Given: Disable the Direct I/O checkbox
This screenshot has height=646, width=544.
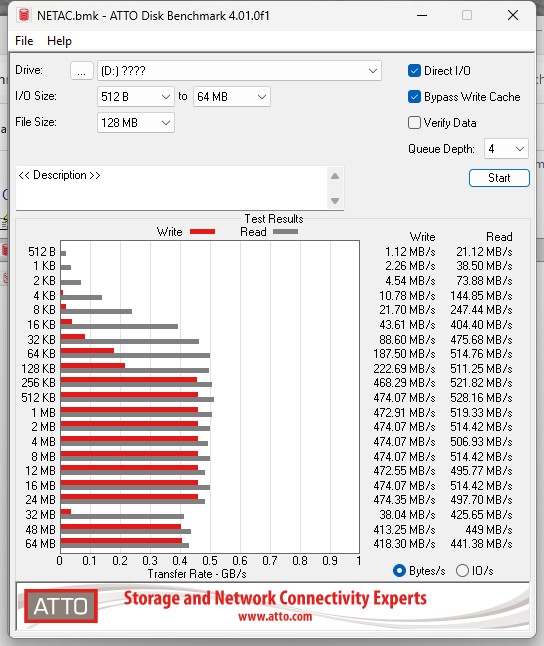Looking at the screenshot, I should 414,71.
